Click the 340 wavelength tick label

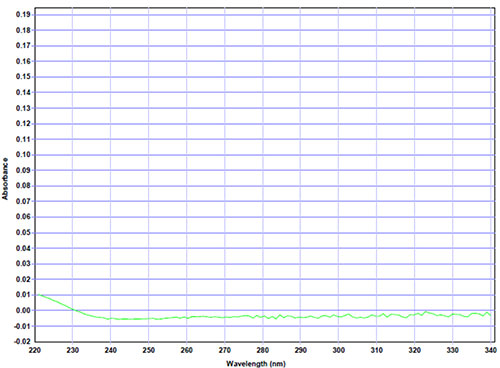491,350
